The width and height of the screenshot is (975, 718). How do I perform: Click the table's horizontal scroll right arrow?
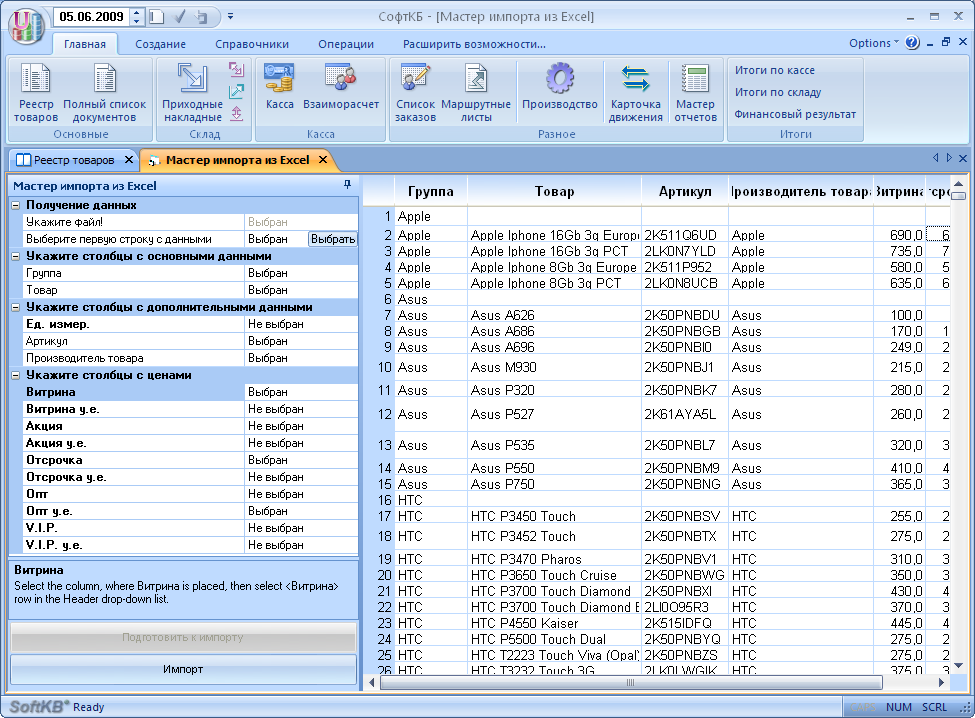coord(941,683)
